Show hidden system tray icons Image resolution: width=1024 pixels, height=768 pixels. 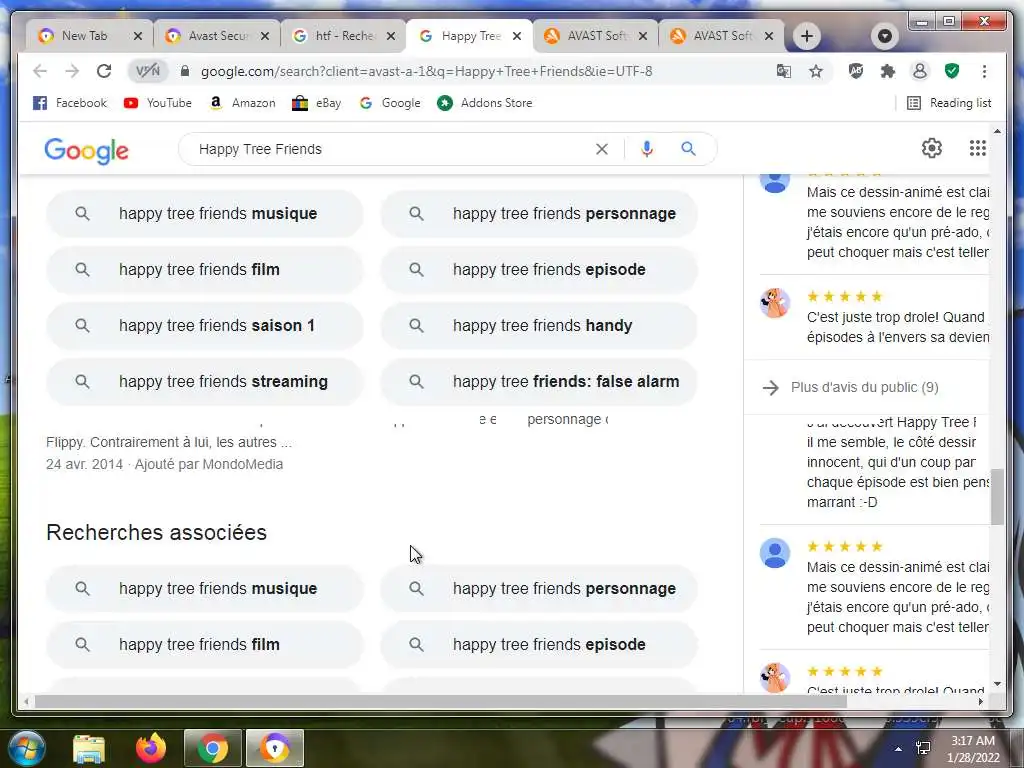(x=899, y=748)
